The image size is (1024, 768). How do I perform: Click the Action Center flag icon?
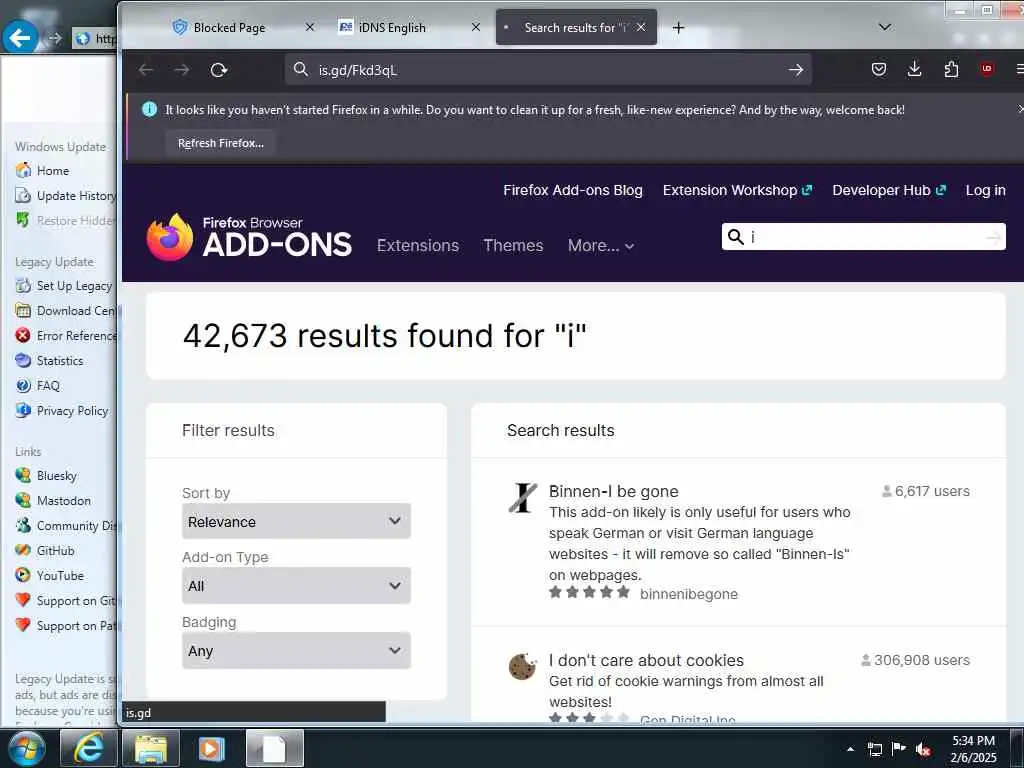pyautogui.click(x=899, y=749)
